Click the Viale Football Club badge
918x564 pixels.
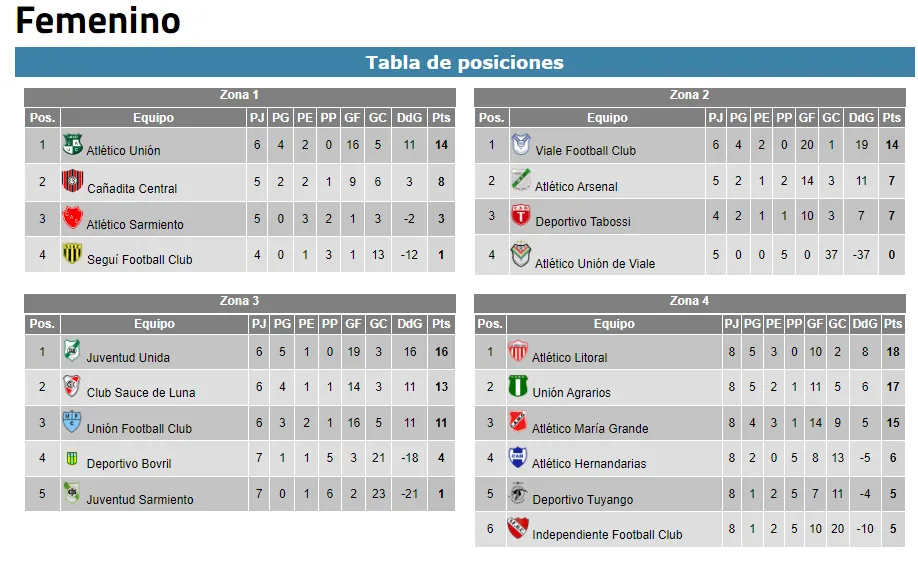[521, 145]
